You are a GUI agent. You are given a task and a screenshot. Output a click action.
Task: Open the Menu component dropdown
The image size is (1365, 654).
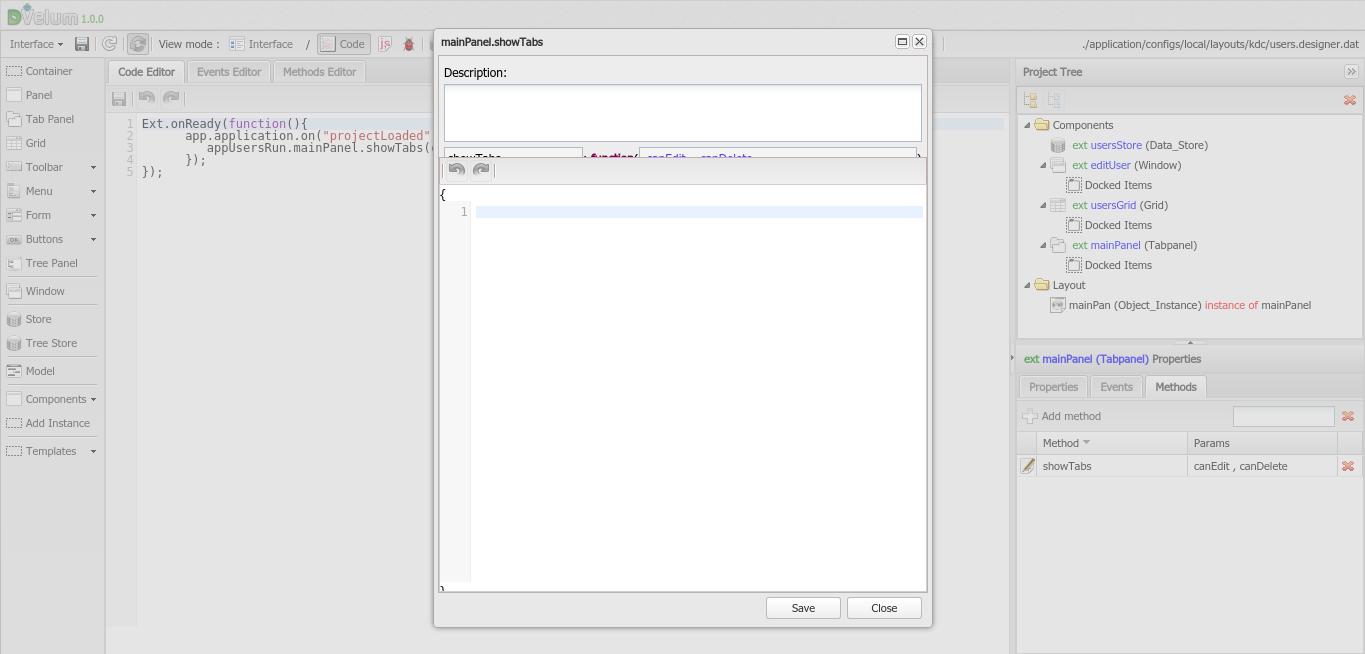click(x=51, y=191)
